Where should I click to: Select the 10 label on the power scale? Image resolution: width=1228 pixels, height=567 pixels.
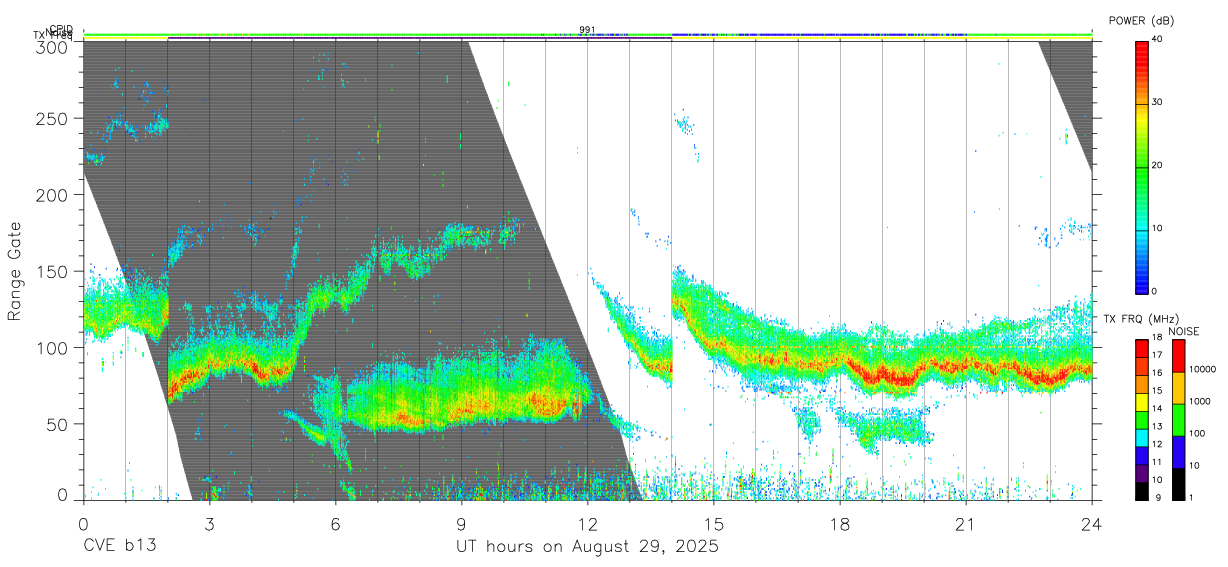pos(1159,229)
